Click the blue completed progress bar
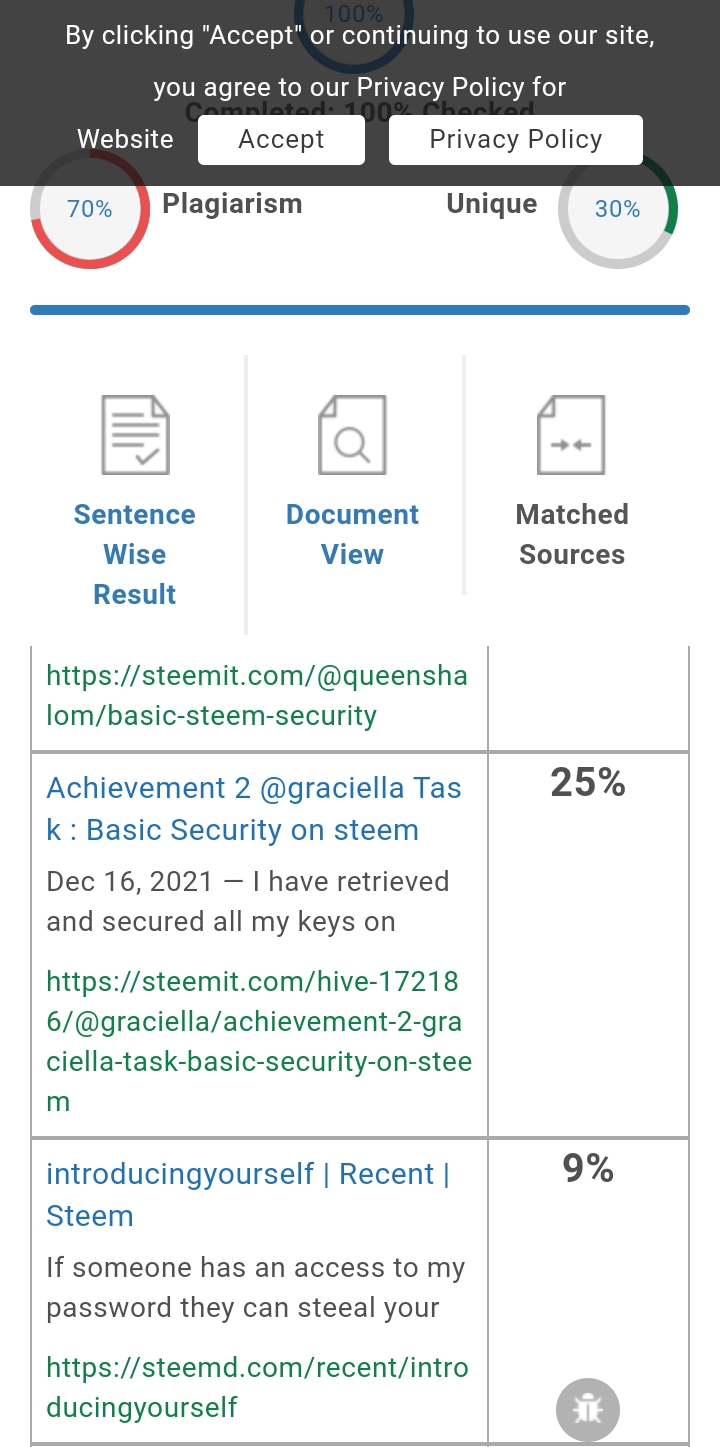The width and height of the screenshot is (720, 1447). (x=360, y=310)
